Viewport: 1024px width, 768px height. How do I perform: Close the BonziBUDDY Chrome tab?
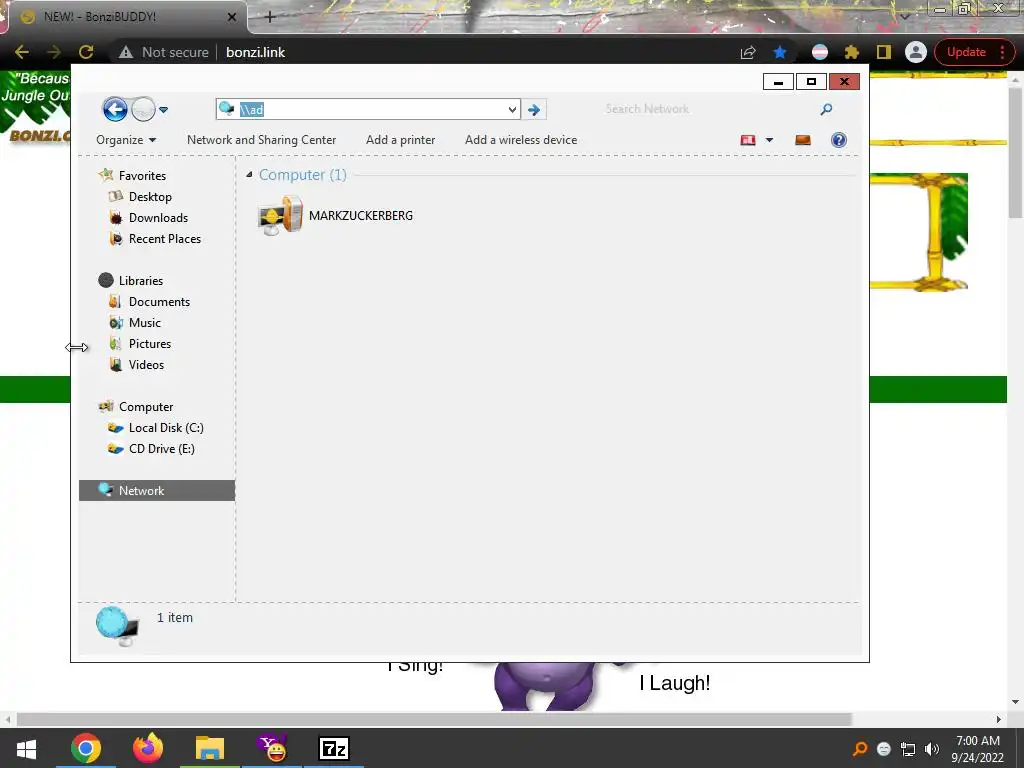pos(232,17)
